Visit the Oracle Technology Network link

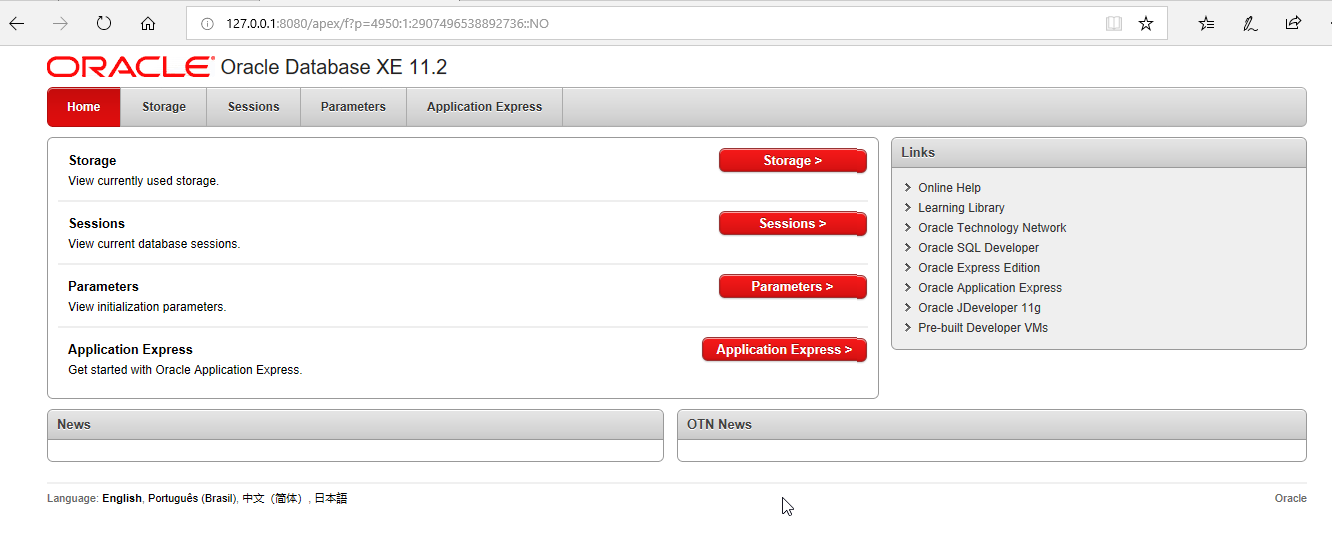pos(992,228)
